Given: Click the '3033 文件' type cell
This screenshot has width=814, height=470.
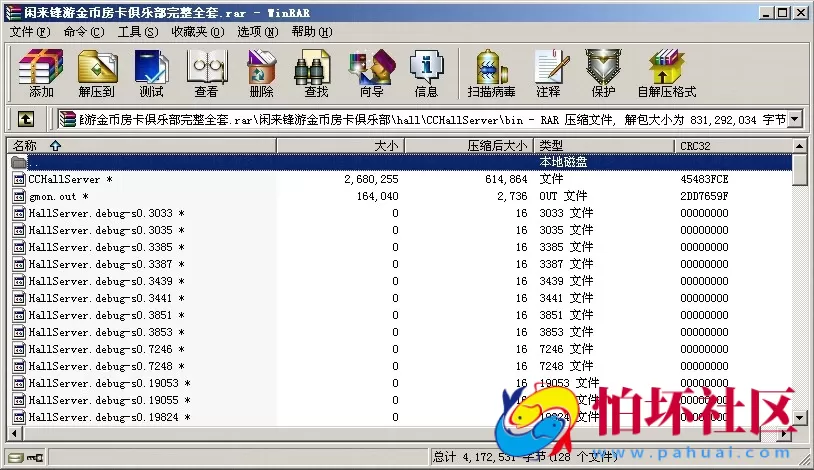Looking at the screenshot, I should point(566,213).
